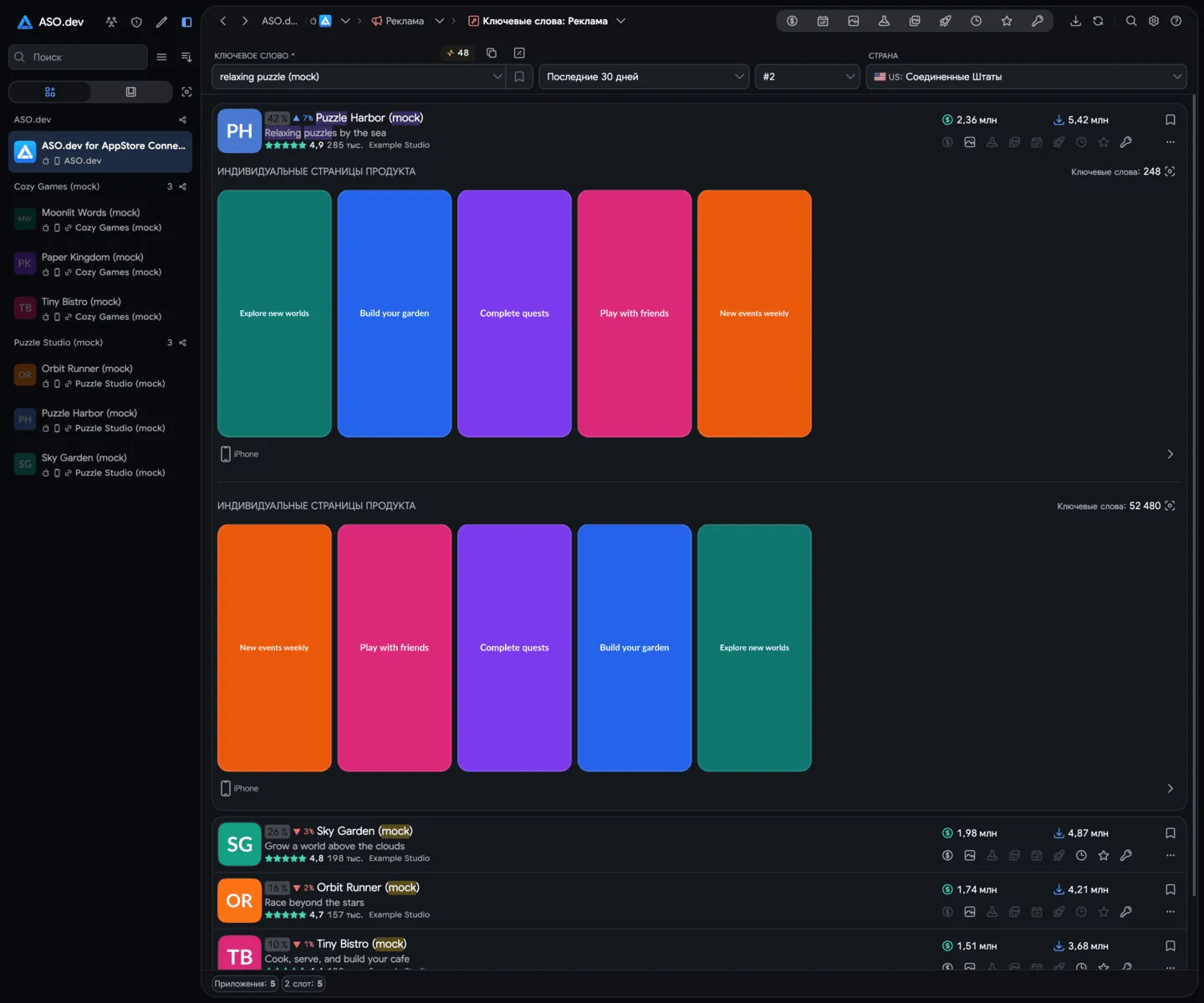1204x1003 pixels.
Task: Open the team members icon beside ASO.dev logo
Action: 111,22
